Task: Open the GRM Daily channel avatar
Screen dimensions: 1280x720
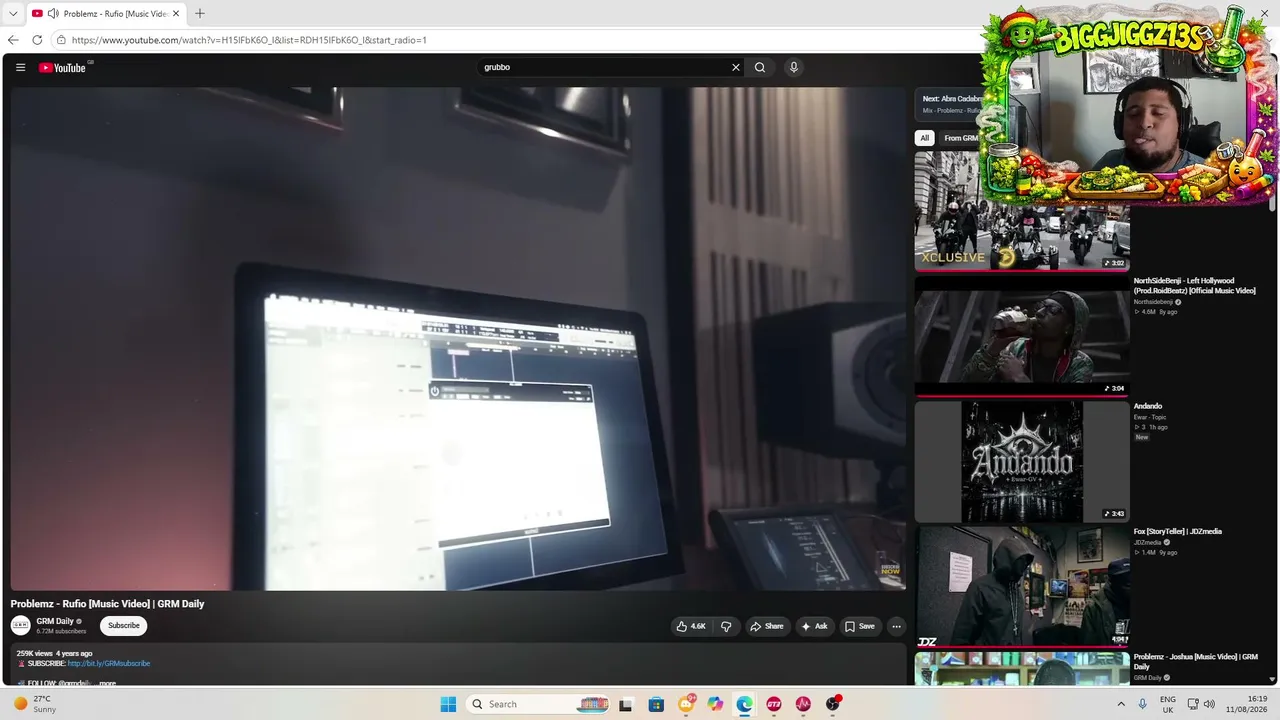Action: coord(21,626)
